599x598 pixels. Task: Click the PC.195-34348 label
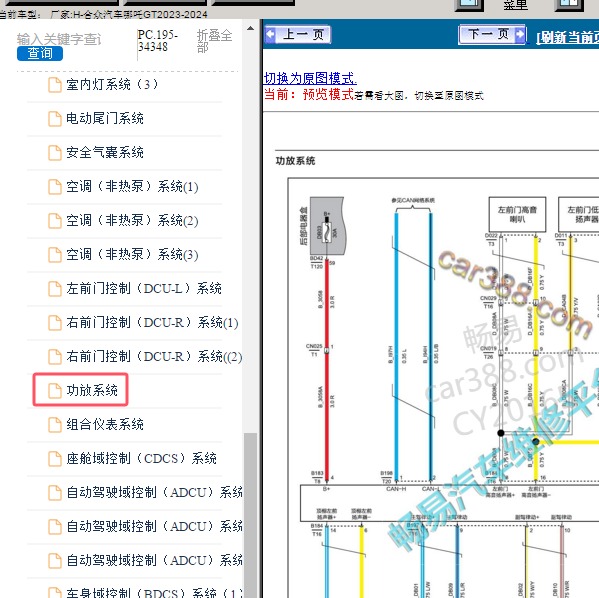(x=157, y=41)
